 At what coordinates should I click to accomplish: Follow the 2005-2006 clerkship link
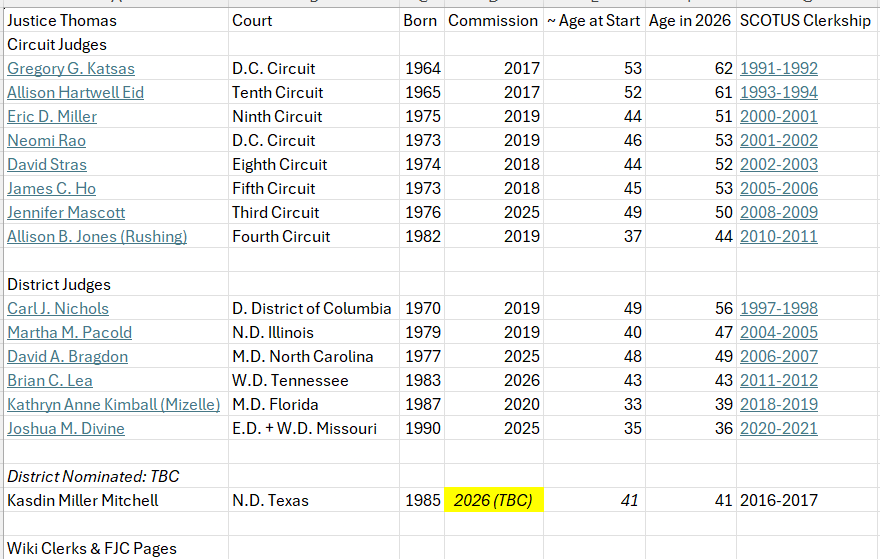point(779,189)
